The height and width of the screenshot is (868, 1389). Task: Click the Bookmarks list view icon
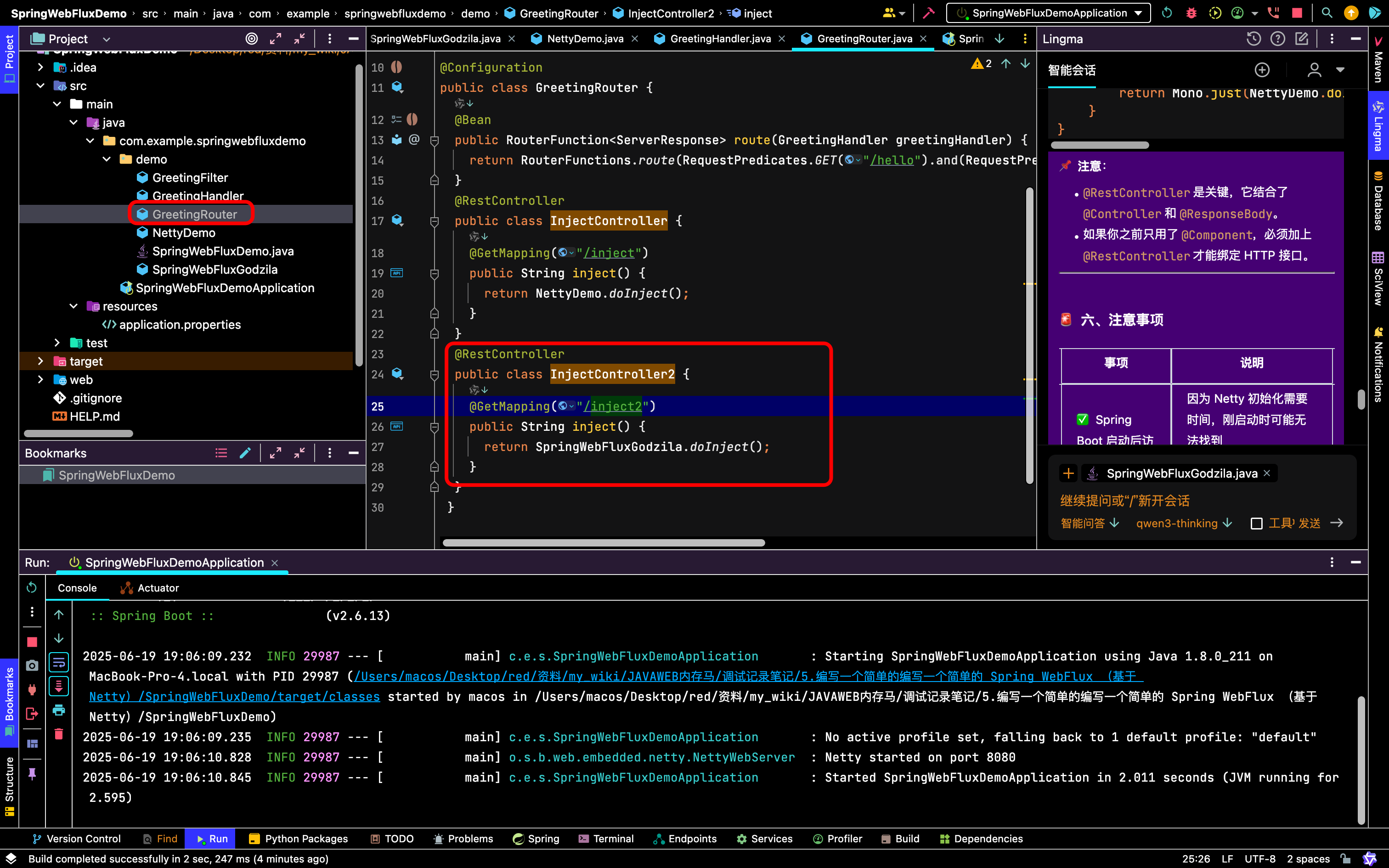[x=221, y=453]
